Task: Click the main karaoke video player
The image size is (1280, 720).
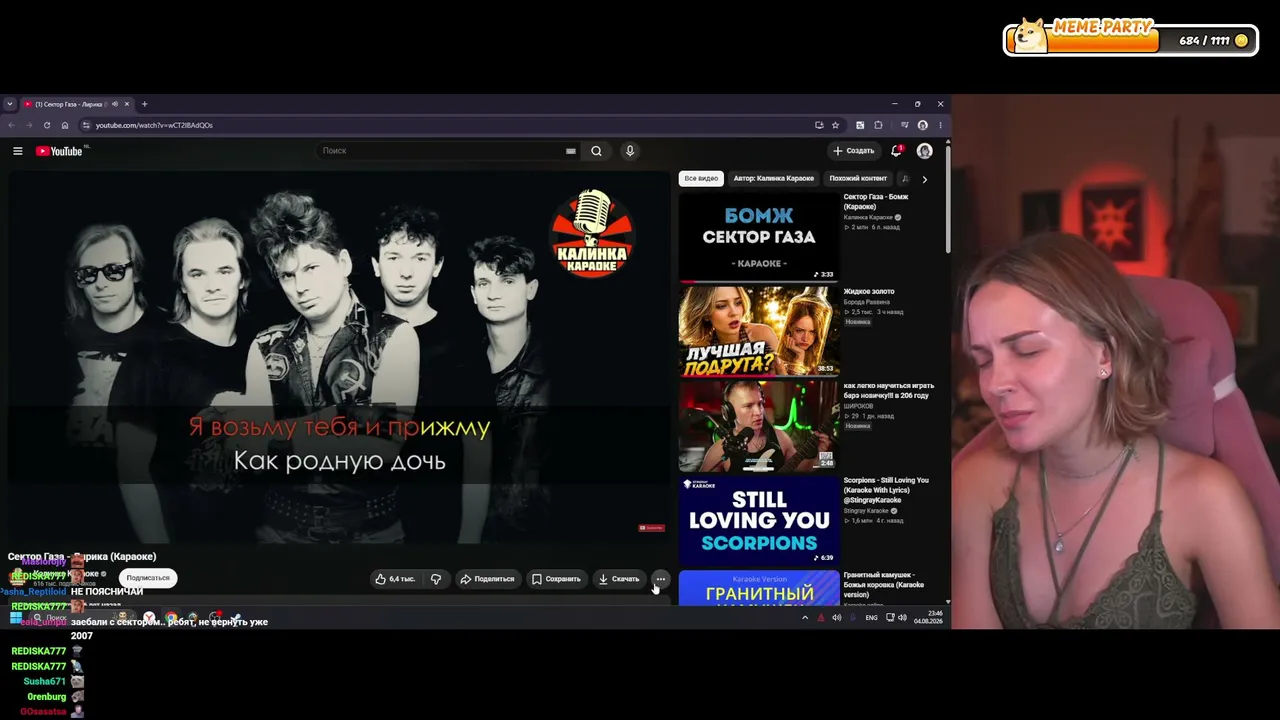Action: click(x=339, y=357)
